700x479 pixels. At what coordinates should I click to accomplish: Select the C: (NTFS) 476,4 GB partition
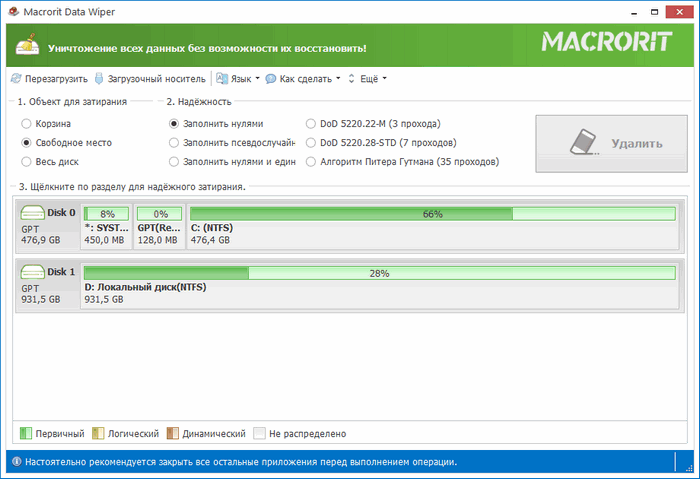(x=433, y=226)
